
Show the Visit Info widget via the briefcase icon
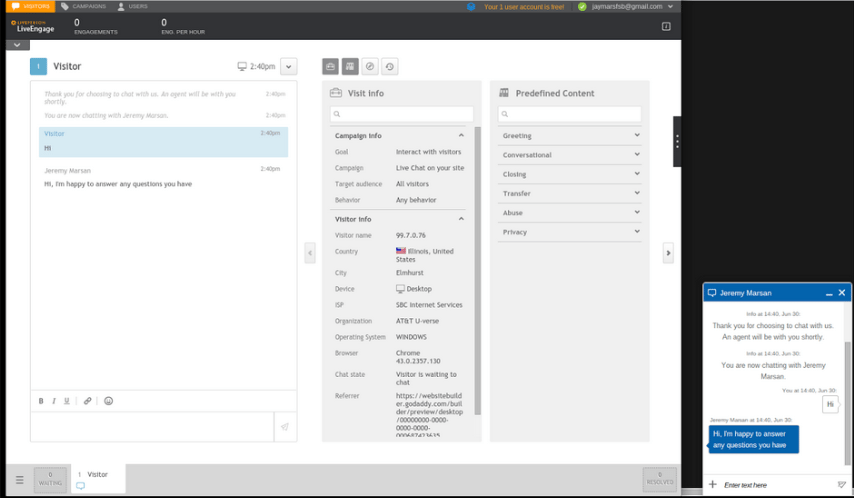330,66
